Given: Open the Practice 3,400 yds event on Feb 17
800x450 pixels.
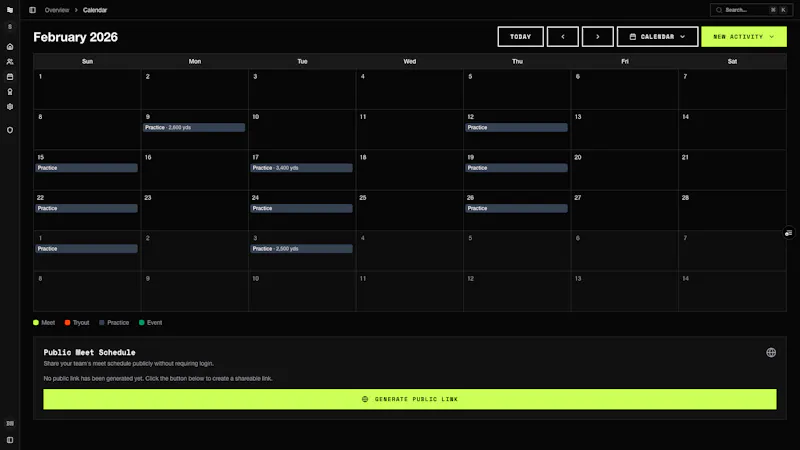Looking at the screenshot, I should [x=301, y=168].
